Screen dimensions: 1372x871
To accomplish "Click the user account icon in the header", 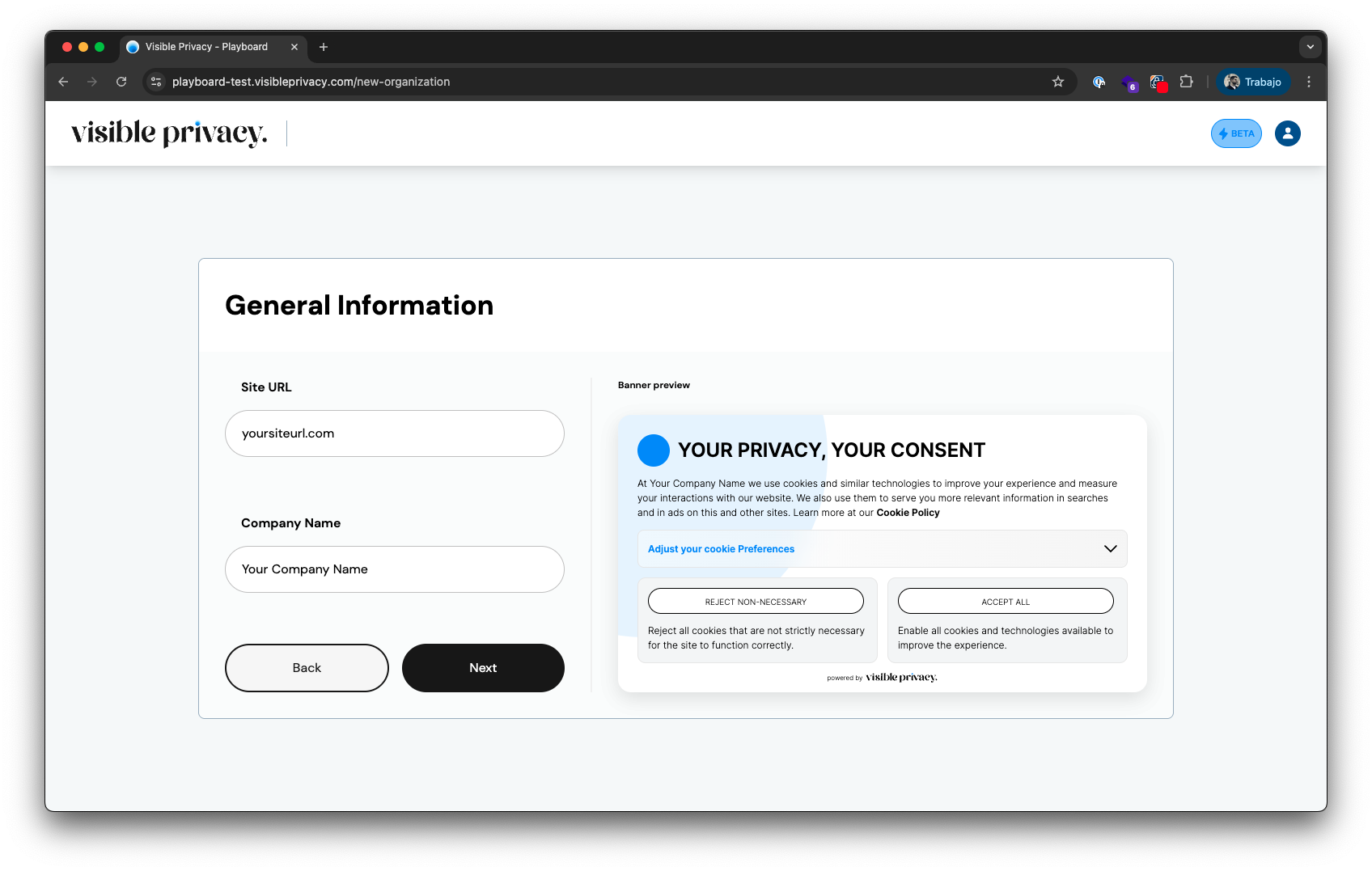I will tap(1287, 133).
